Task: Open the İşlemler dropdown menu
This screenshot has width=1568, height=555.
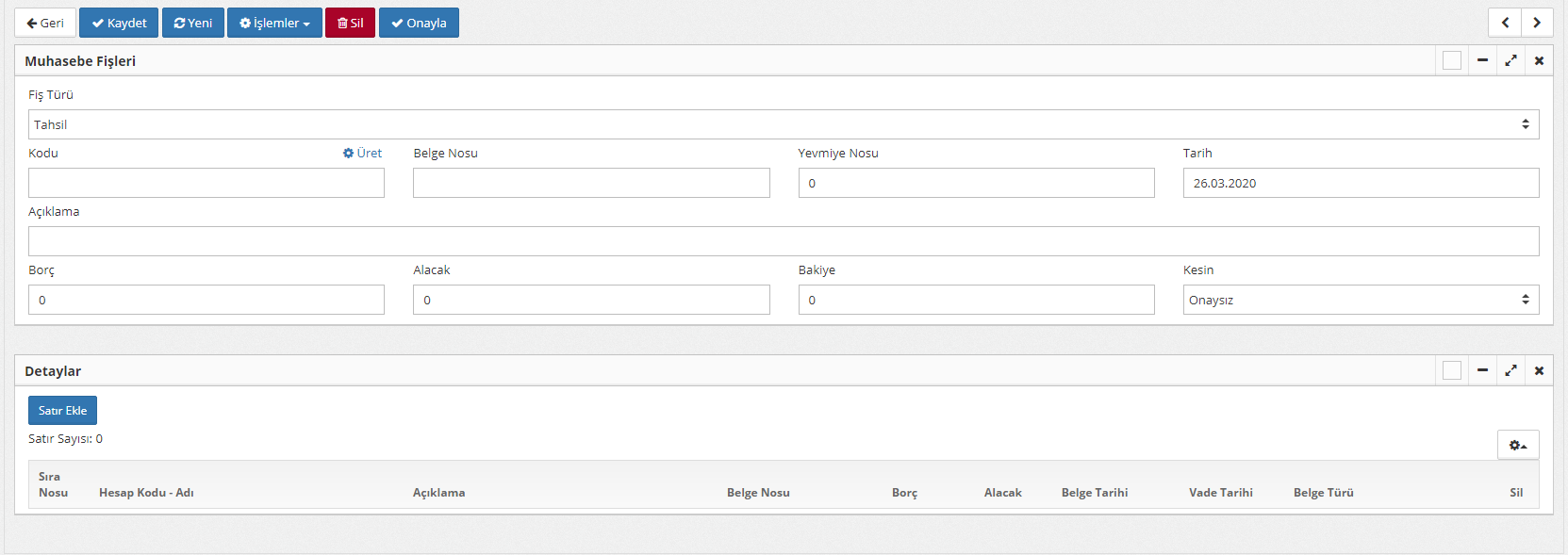Action: [274, 23]
